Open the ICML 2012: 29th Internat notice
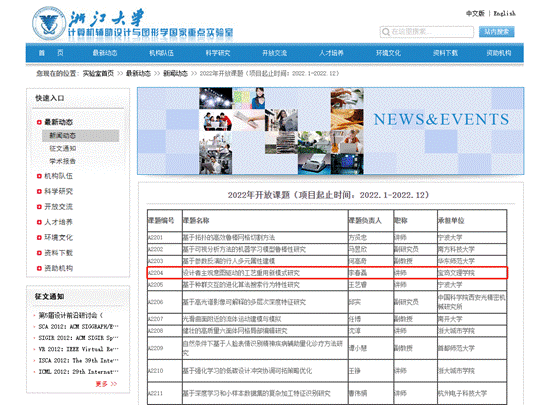Viewport: 554px width, 405px height. 78,372
